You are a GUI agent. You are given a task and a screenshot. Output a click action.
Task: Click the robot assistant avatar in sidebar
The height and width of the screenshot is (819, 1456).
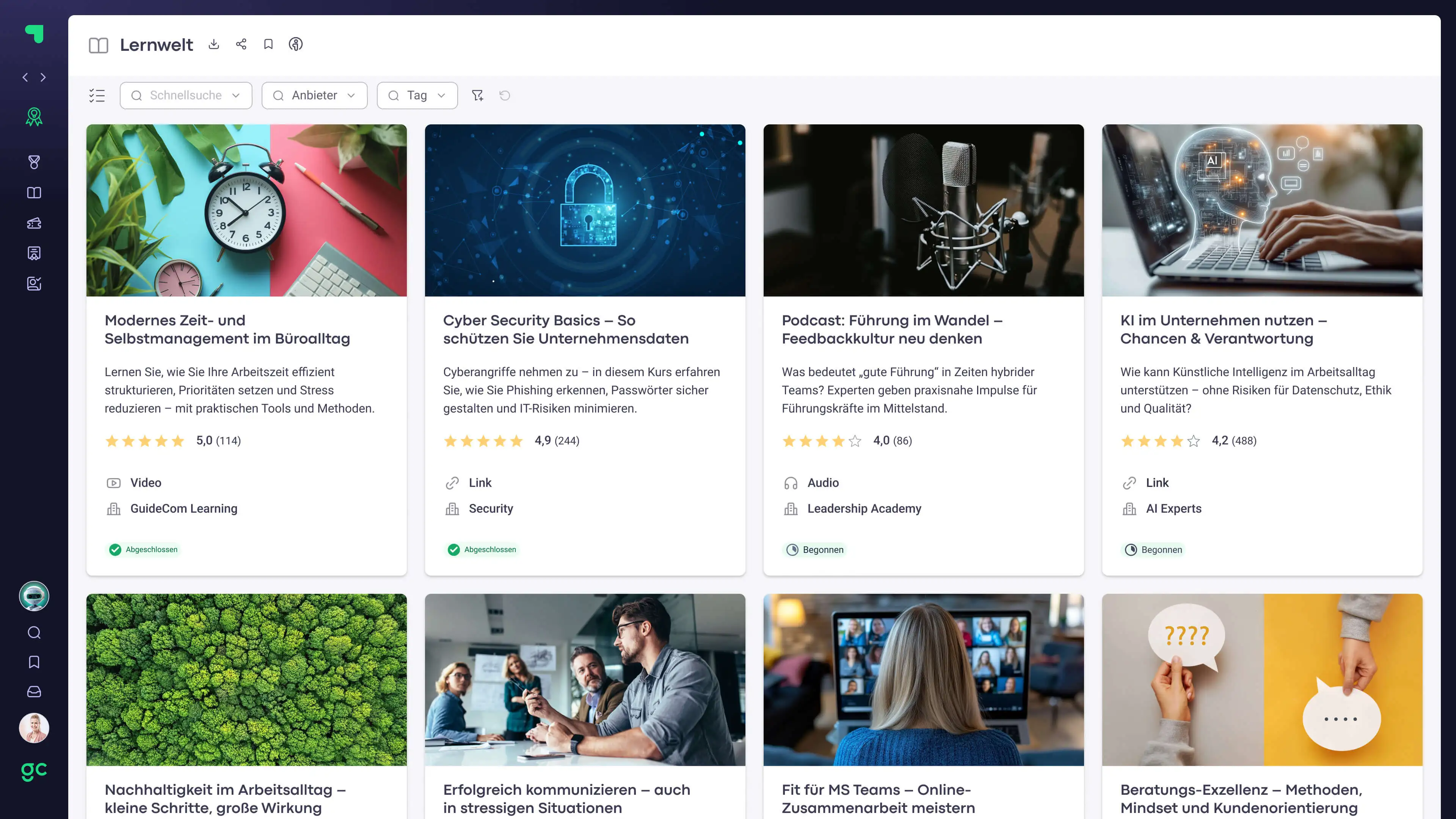click(x=34, y=596)
